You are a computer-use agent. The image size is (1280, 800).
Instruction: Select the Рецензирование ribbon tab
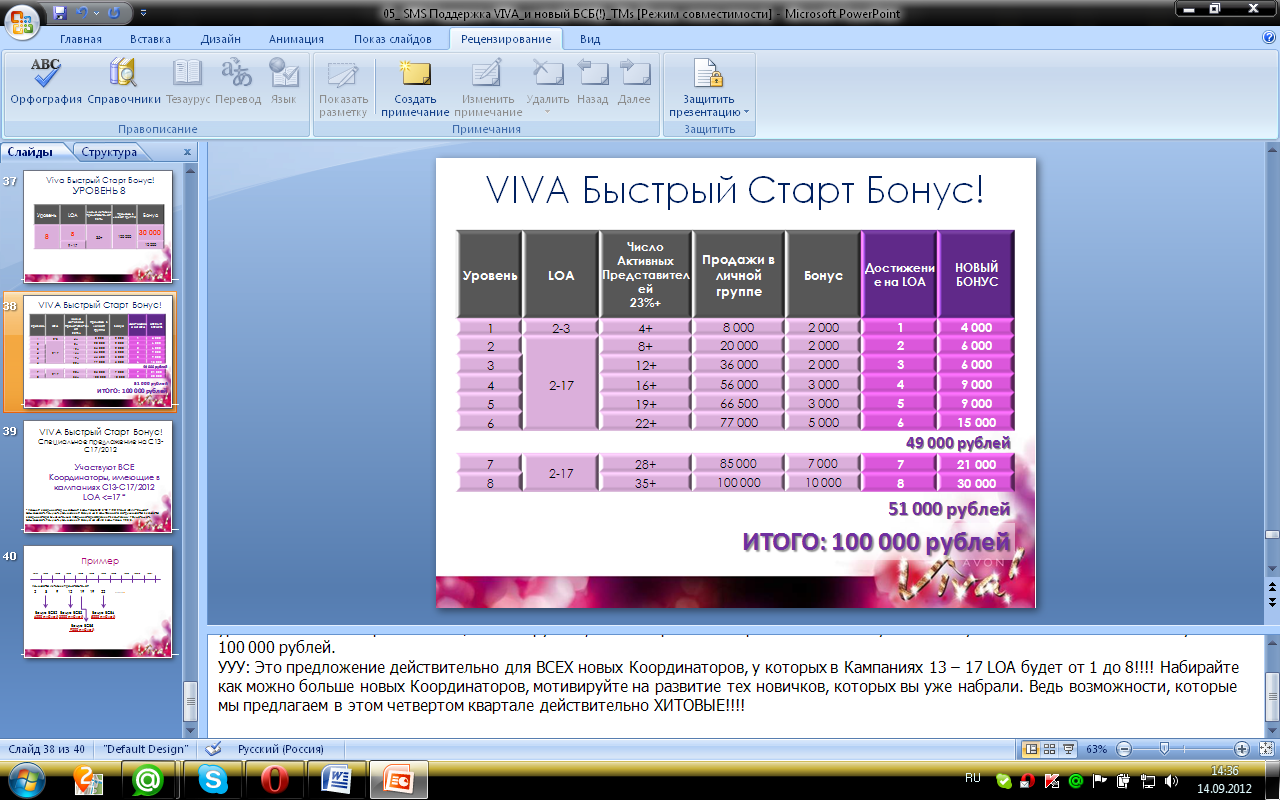(505, 39)
